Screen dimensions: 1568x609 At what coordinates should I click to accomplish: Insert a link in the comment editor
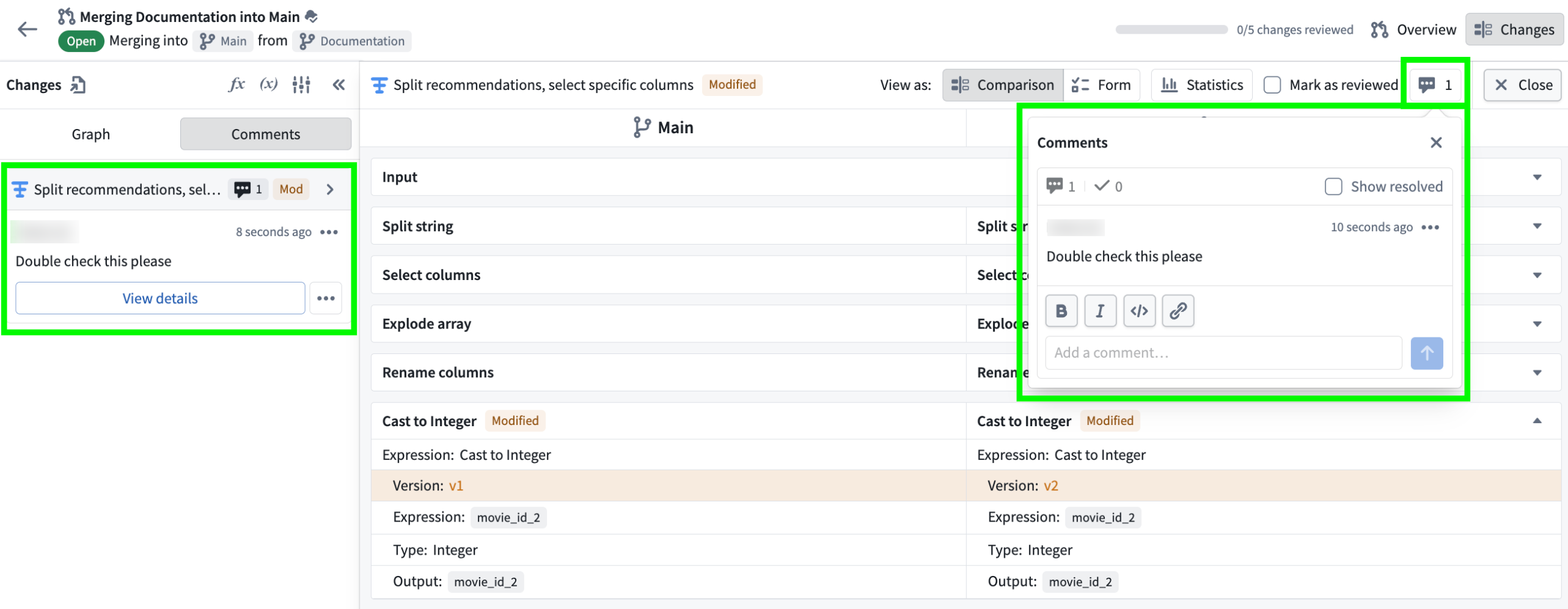point(1178,311)
